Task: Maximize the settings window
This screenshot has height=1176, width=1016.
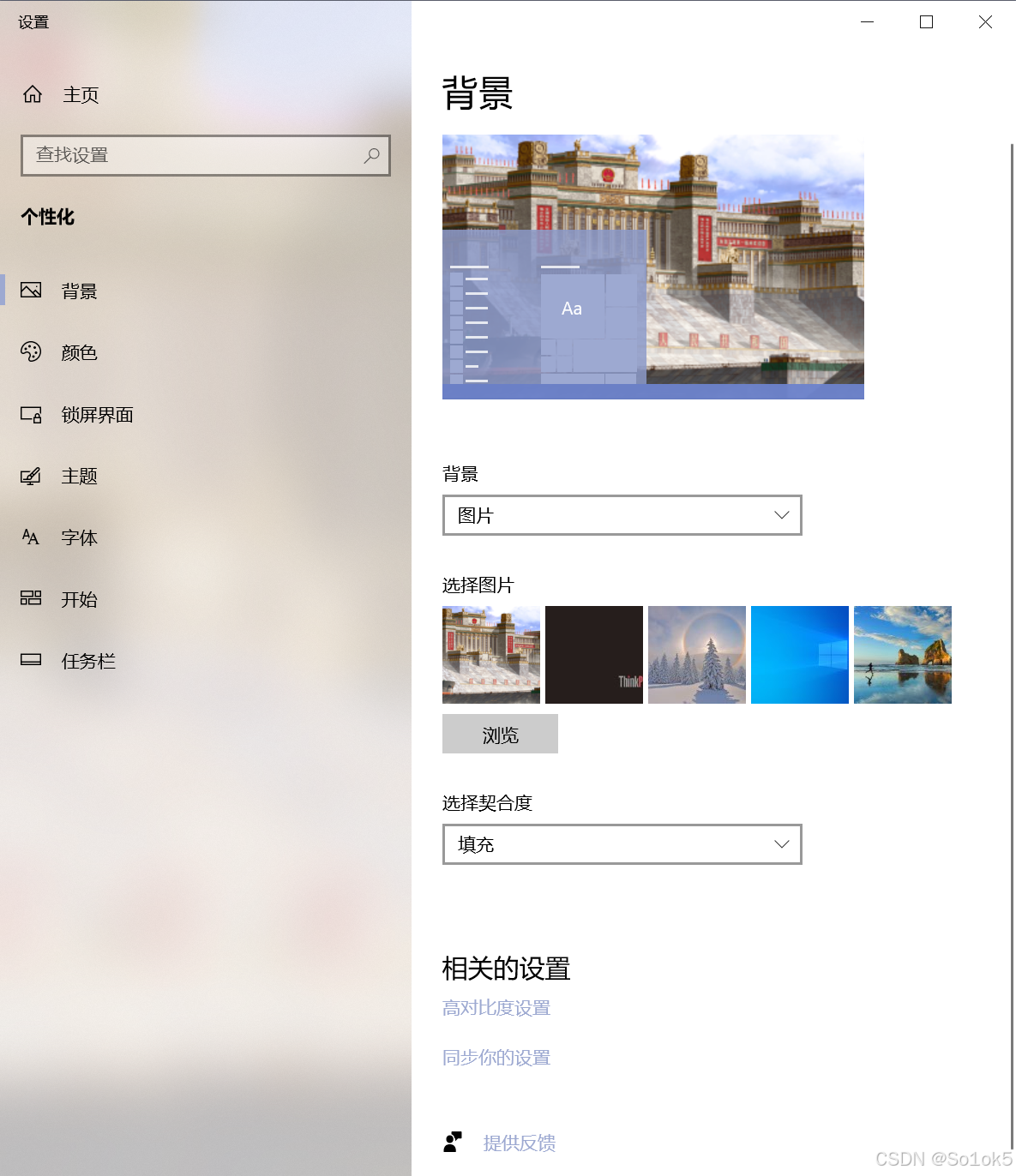Action: [926, 22]
